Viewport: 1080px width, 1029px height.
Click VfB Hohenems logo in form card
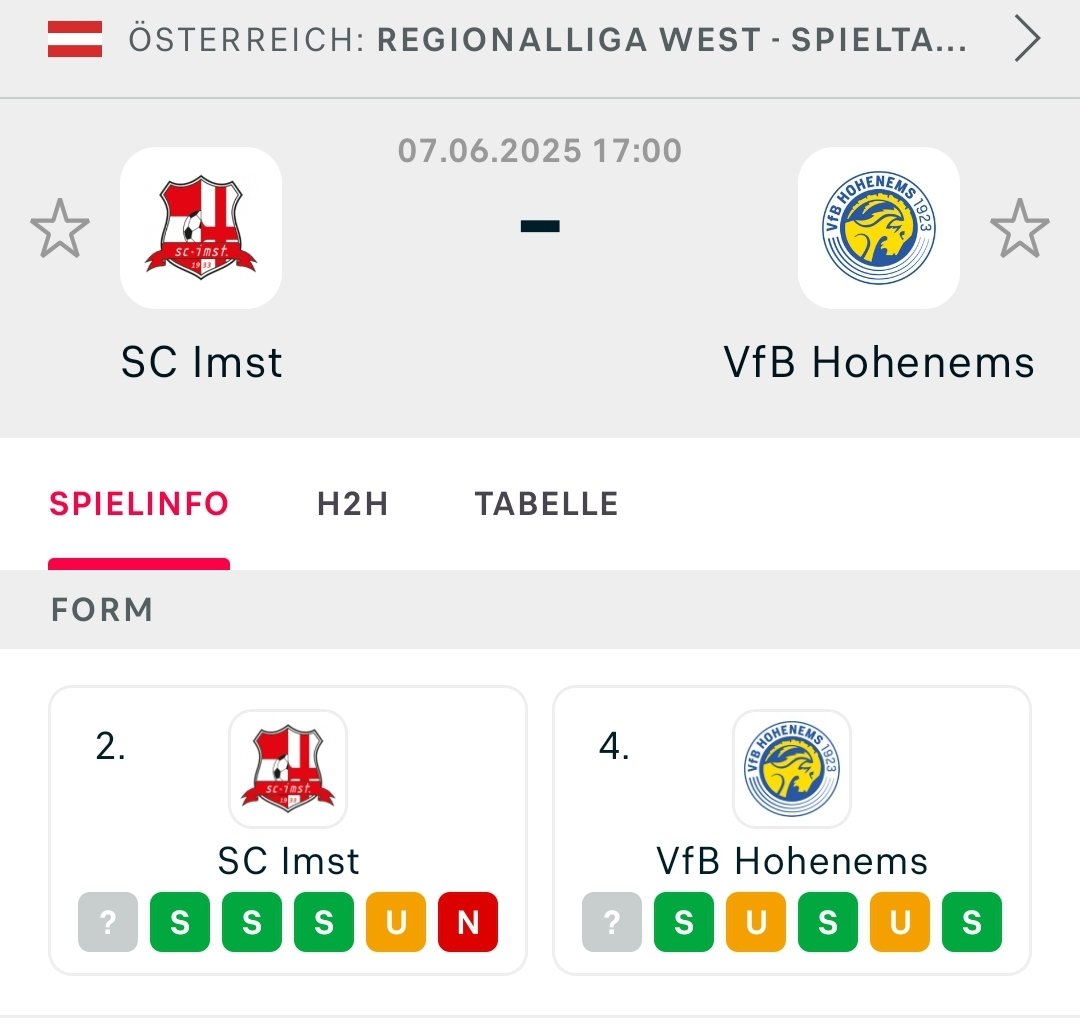[x=792, y=768]
